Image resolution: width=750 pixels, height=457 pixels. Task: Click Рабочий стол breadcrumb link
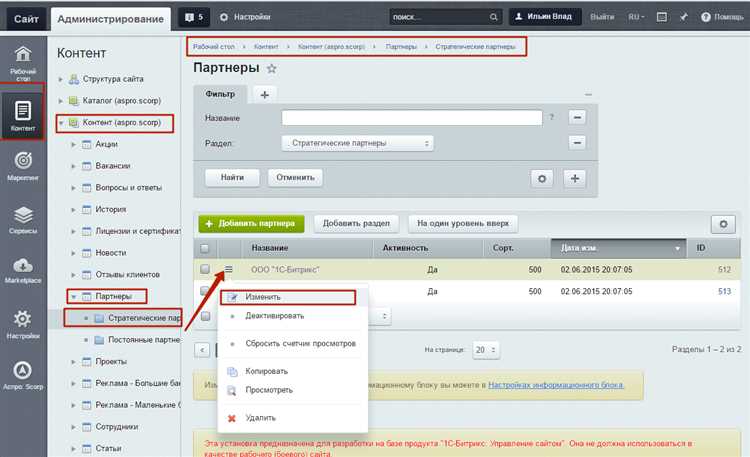(214, 47)
